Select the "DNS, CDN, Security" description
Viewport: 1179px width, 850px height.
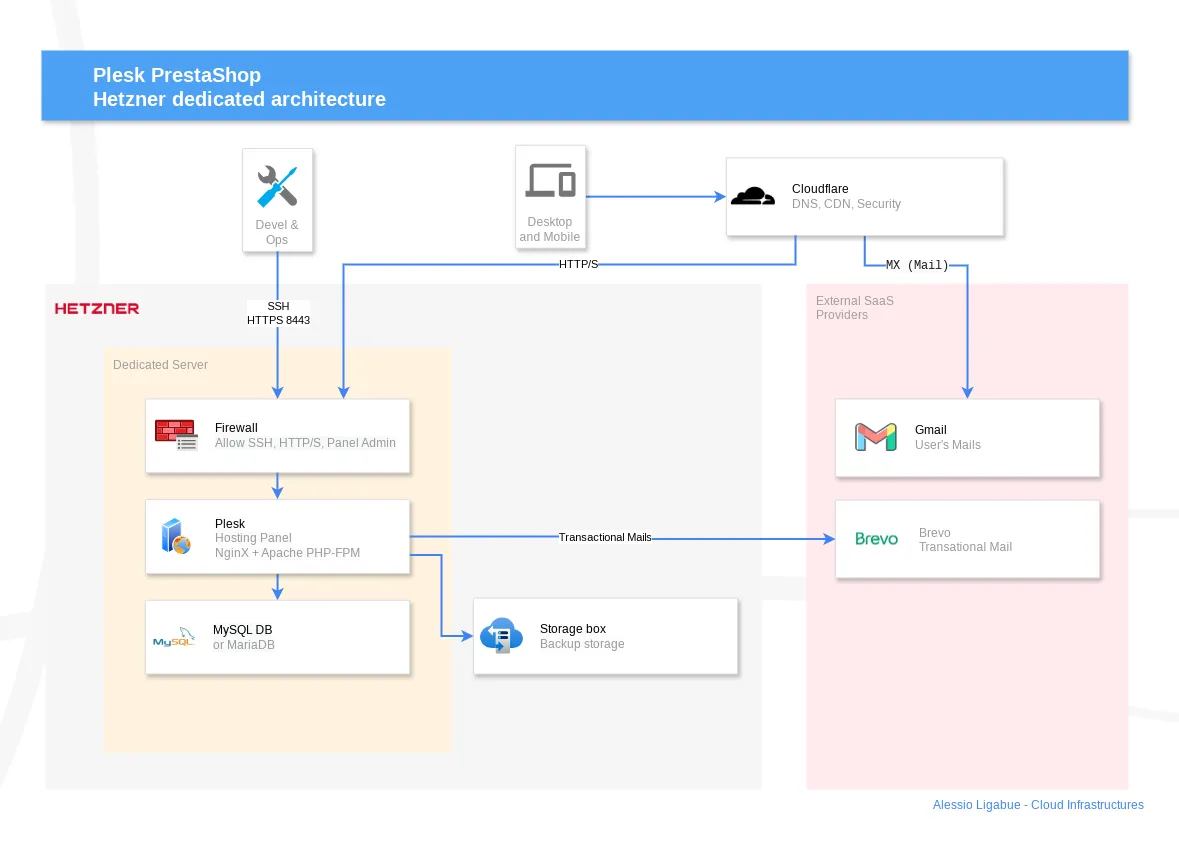coord(846,204)
